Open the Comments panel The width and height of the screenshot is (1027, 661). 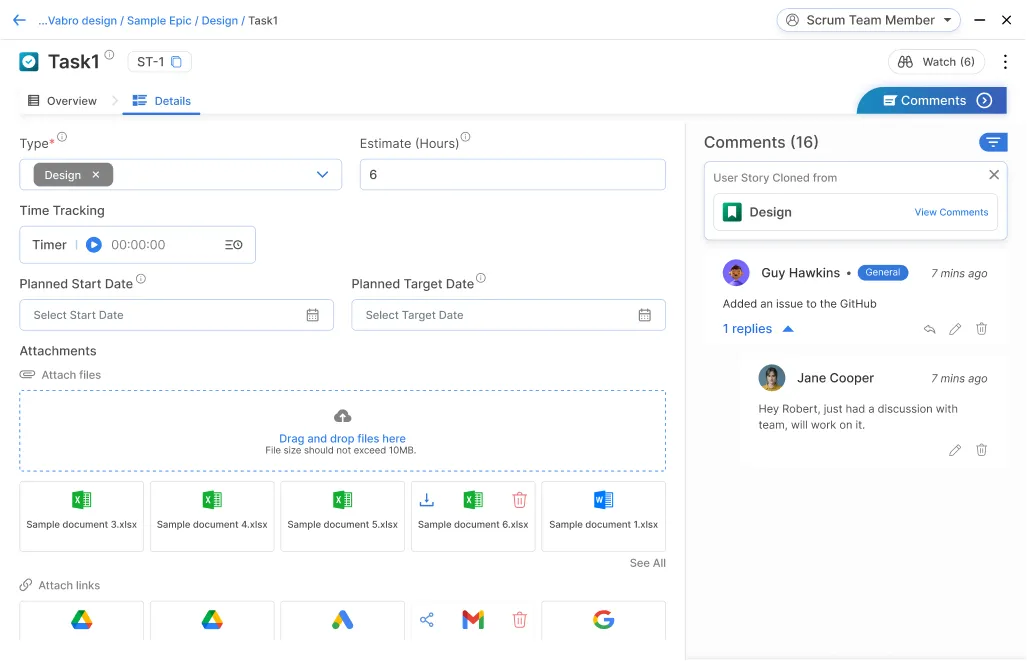click(x=930, y=100)
